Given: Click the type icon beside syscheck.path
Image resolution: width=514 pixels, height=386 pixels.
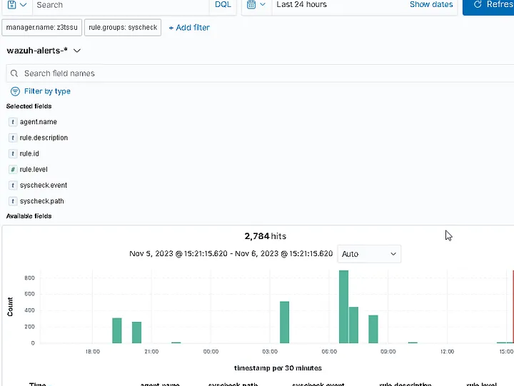Looking at the screenshot, I should click(13, 201).
